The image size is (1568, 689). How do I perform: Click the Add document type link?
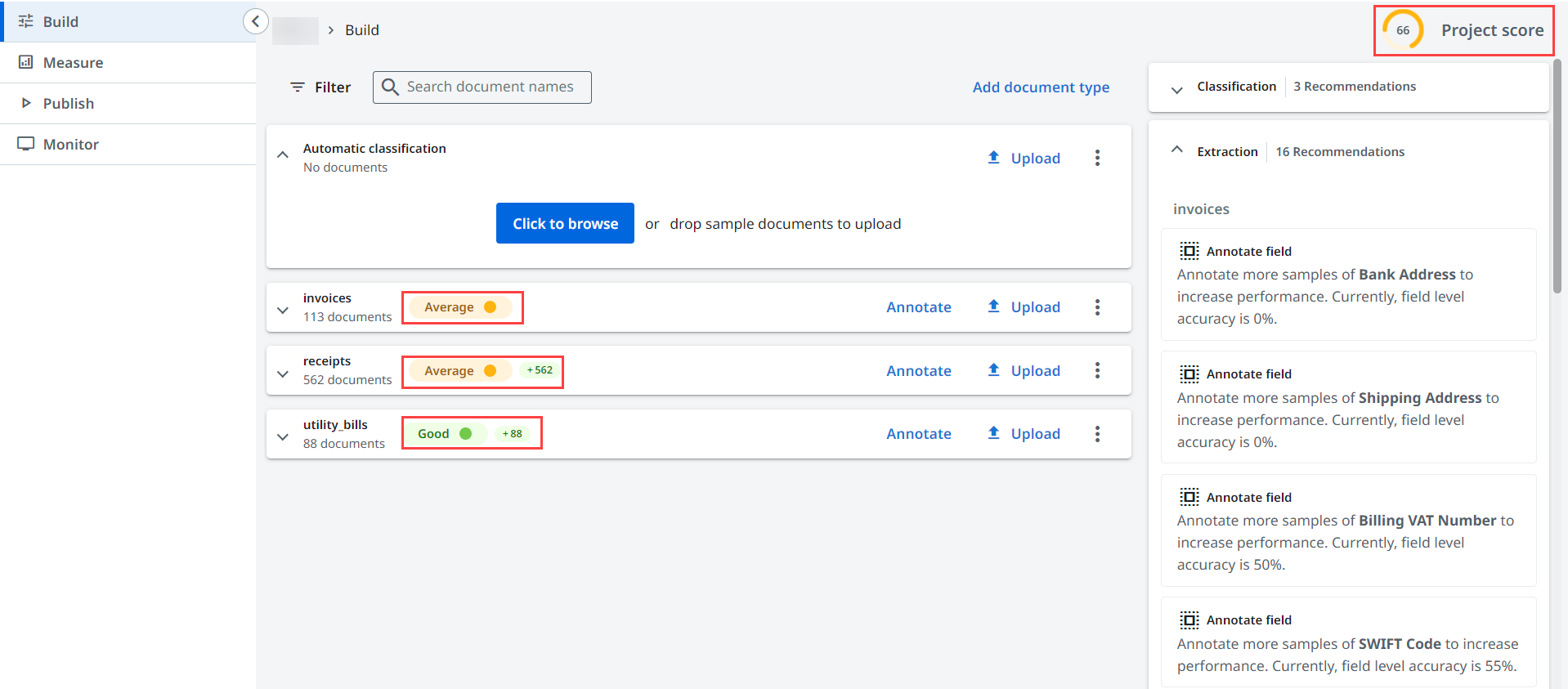coord(1040,87)
